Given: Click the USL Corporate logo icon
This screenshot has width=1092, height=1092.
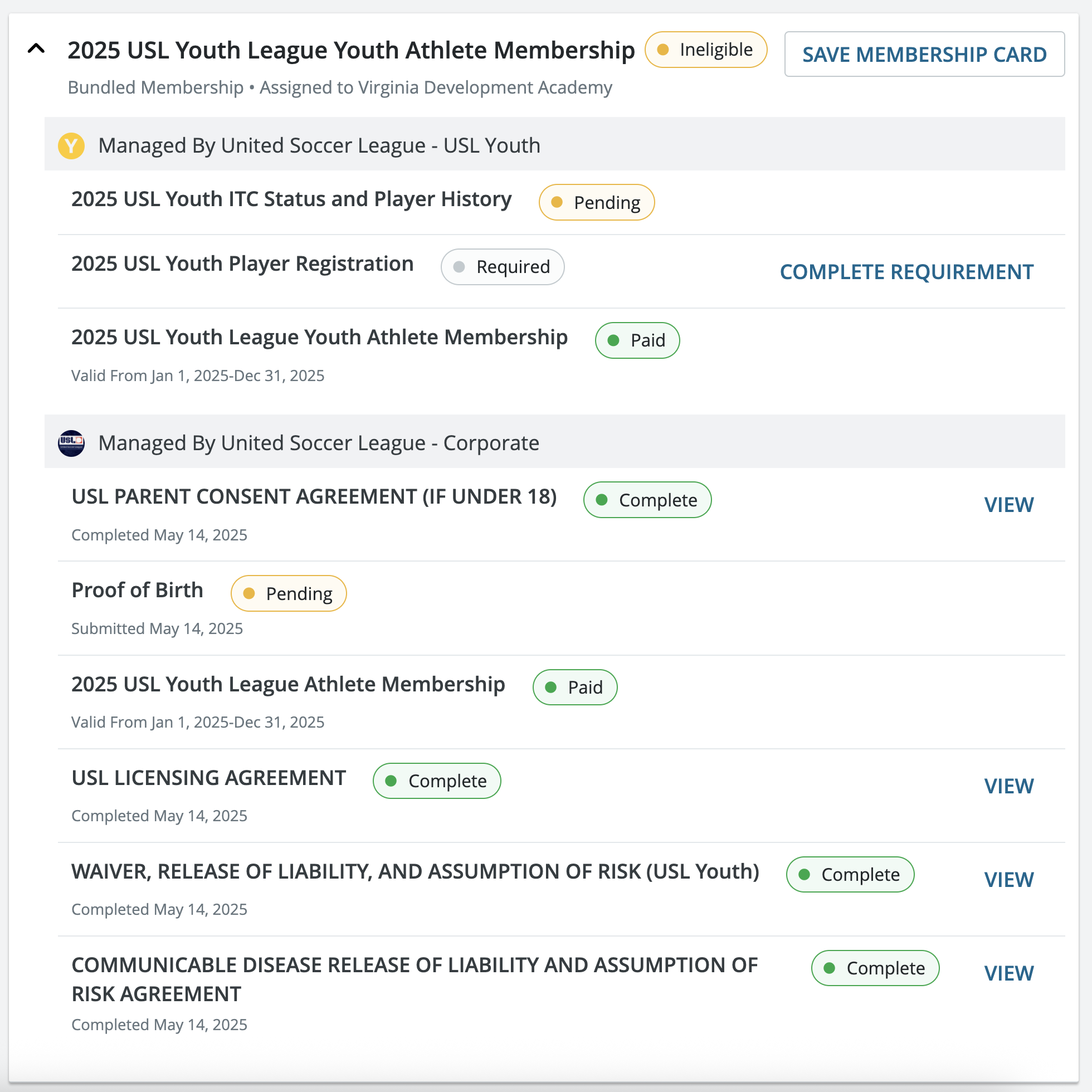Looking at the screenshot, I should (x=71, y=443).
